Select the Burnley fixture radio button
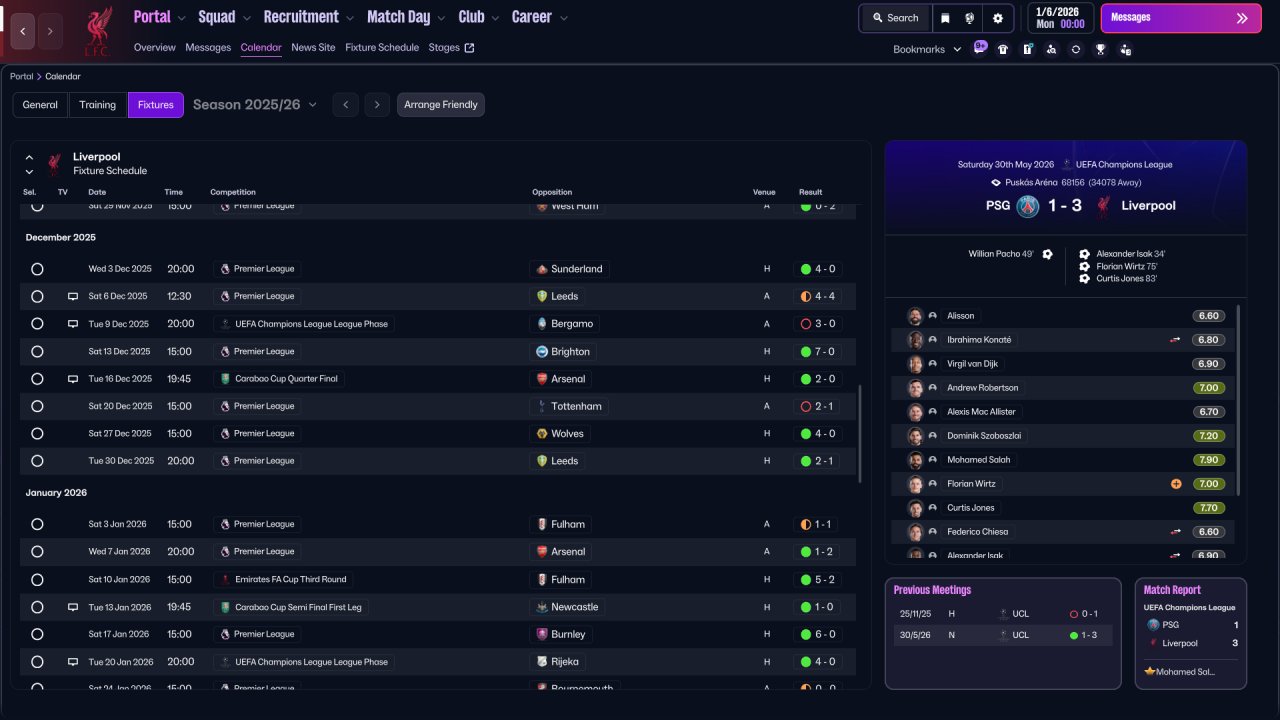1280x720 pixels. [x=37, y=634]
